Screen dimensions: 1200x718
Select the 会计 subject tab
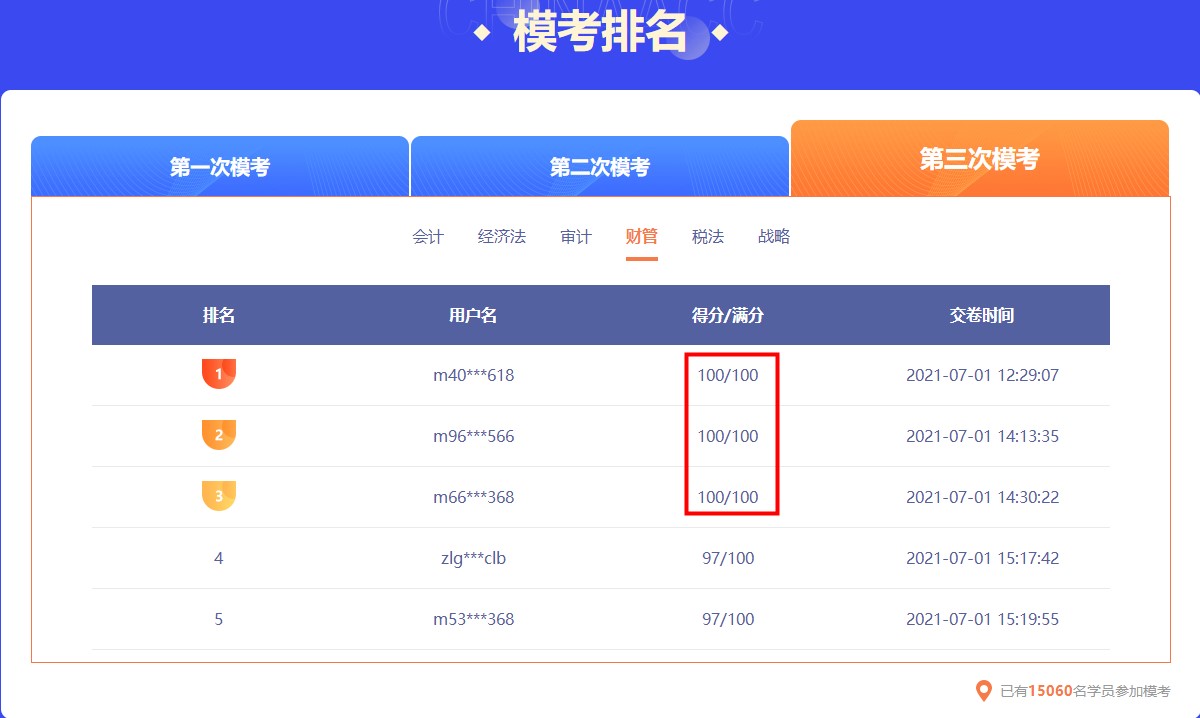(428, 237)
